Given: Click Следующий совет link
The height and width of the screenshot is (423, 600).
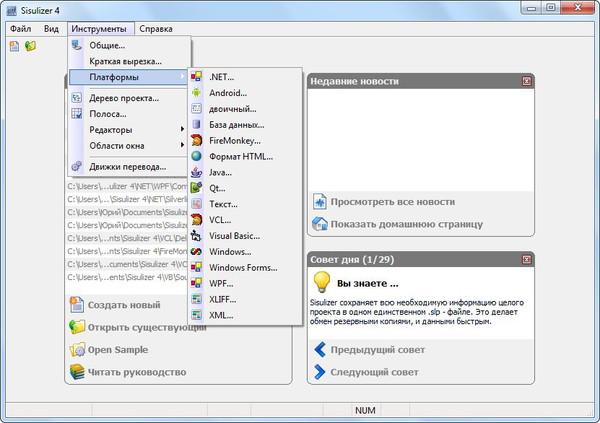Looking at the screenshot, I should point(373,372).
